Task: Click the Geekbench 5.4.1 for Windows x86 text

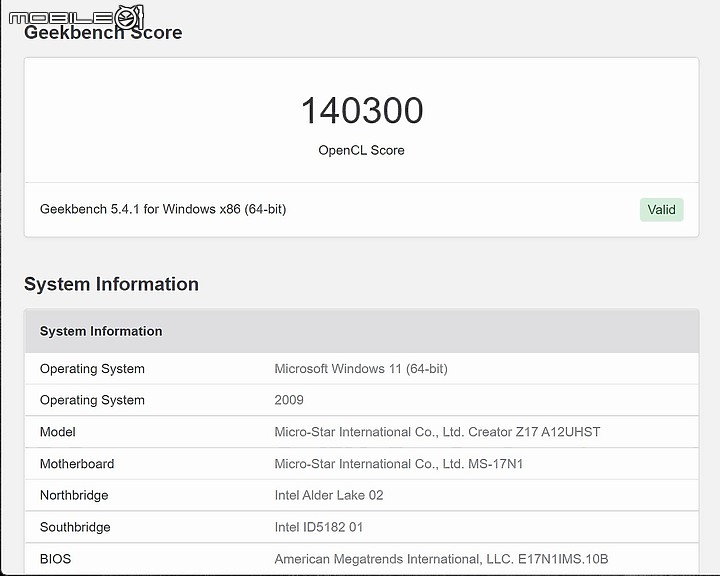Action: click(x=163, y=209)
